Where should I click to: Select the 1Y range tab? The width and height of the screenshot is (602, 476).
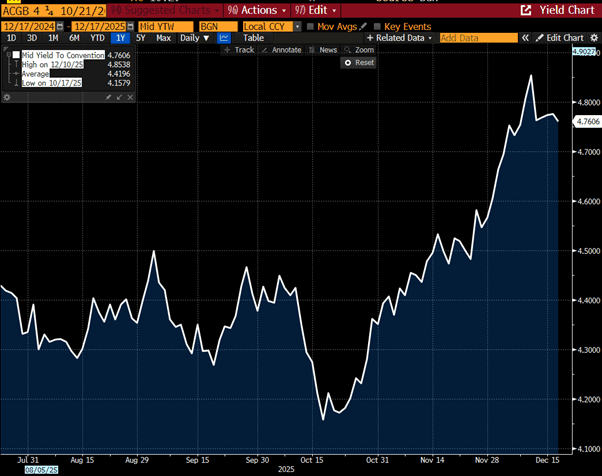(x=121, y=38)
